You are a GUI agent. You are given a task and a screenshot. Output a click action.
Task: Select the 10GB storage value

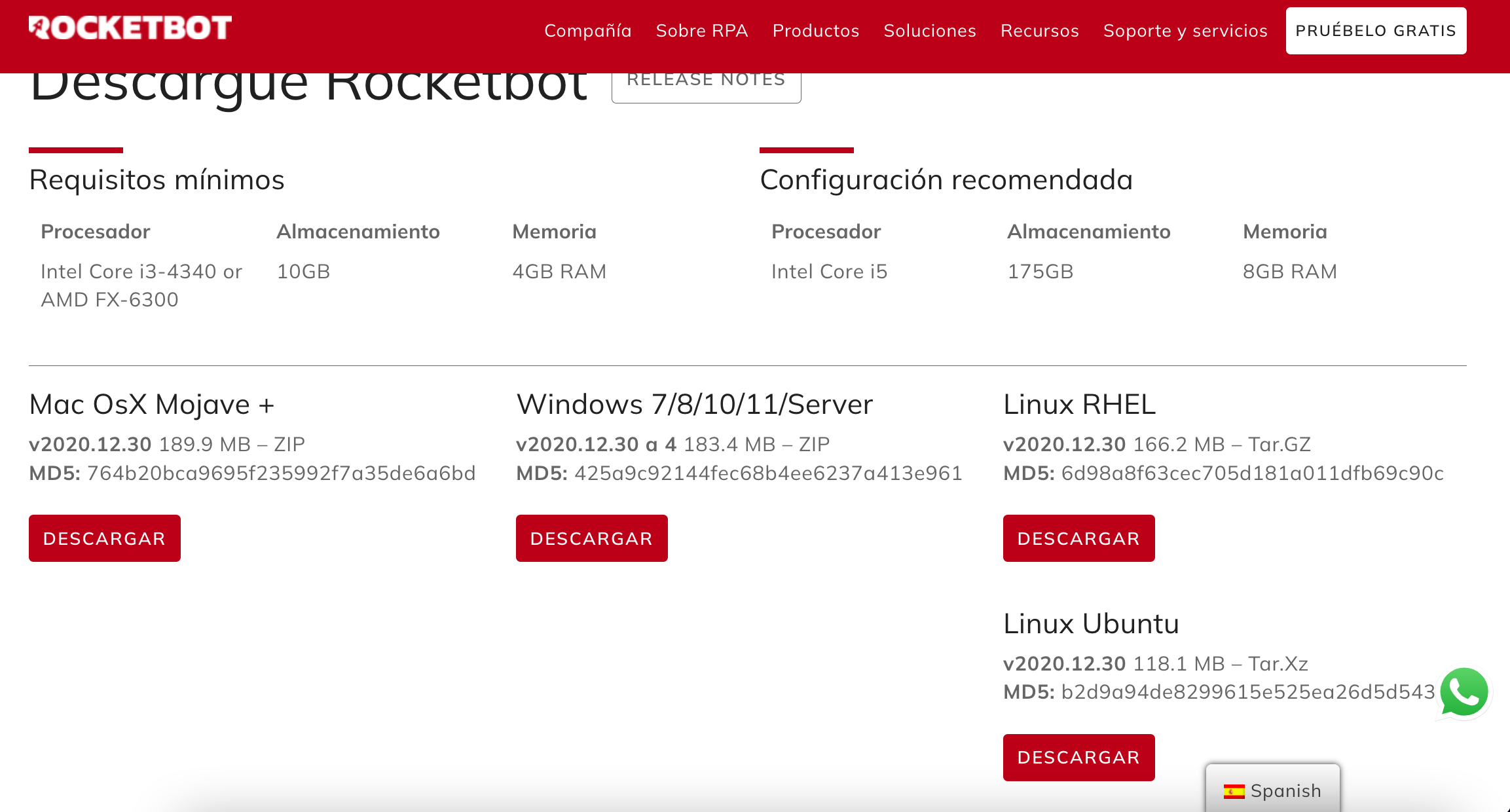click(303, 272)
